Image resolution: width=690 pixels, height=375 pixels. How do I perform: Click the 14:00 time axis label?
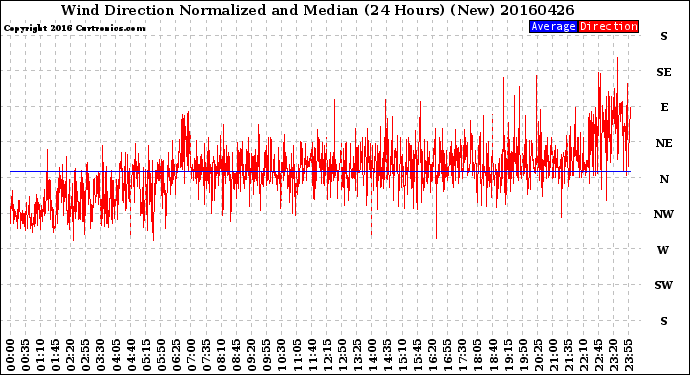(372, 355)
